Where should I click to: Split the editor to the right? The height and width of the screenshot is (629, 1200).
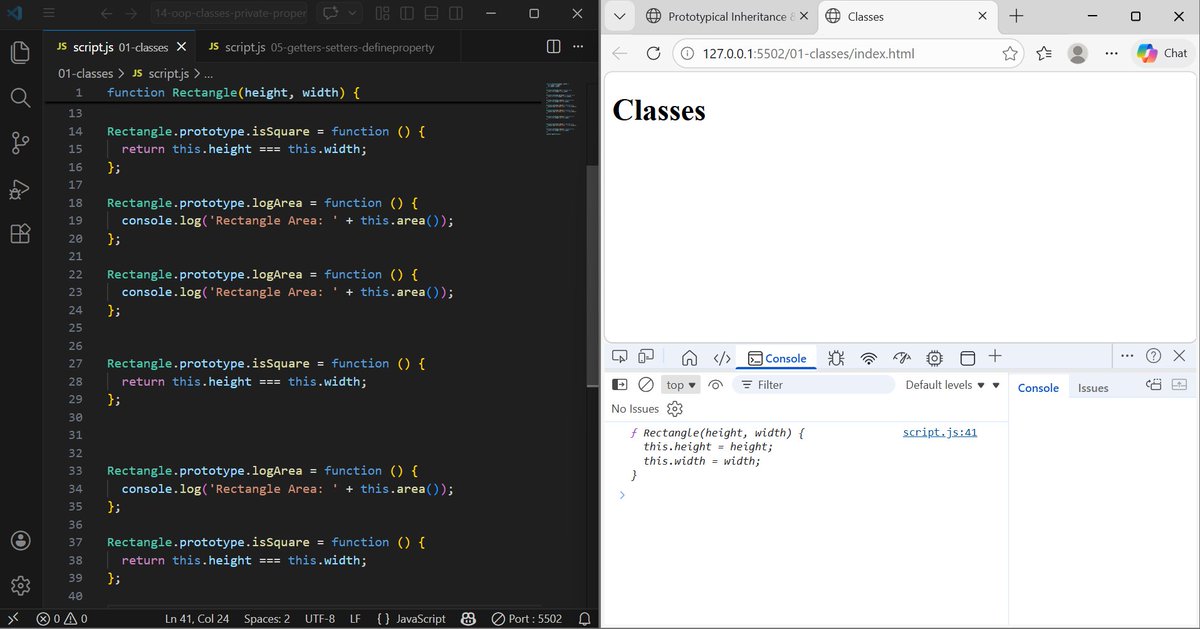click(554, 47)
